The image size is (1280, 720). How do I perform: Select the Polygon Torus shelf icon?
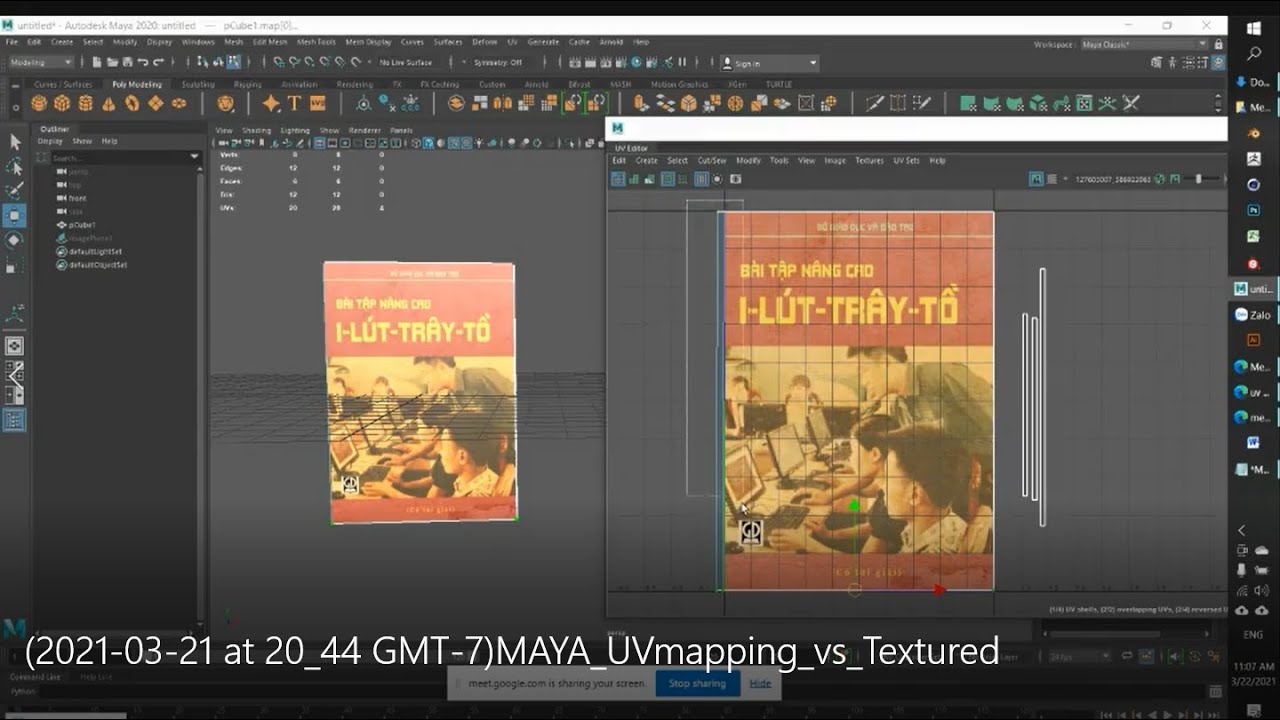click(x=132, y=103)
